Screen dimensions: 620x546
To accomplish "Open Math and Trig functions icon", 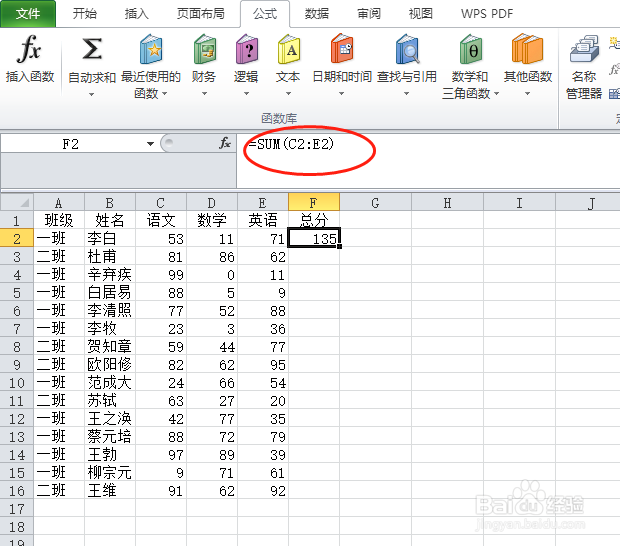I will tap(471, 49).
